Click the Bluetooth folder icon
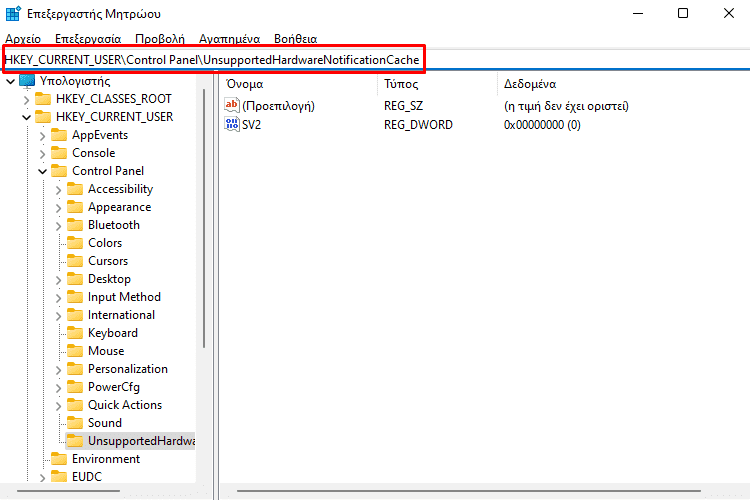 (75, 225)
